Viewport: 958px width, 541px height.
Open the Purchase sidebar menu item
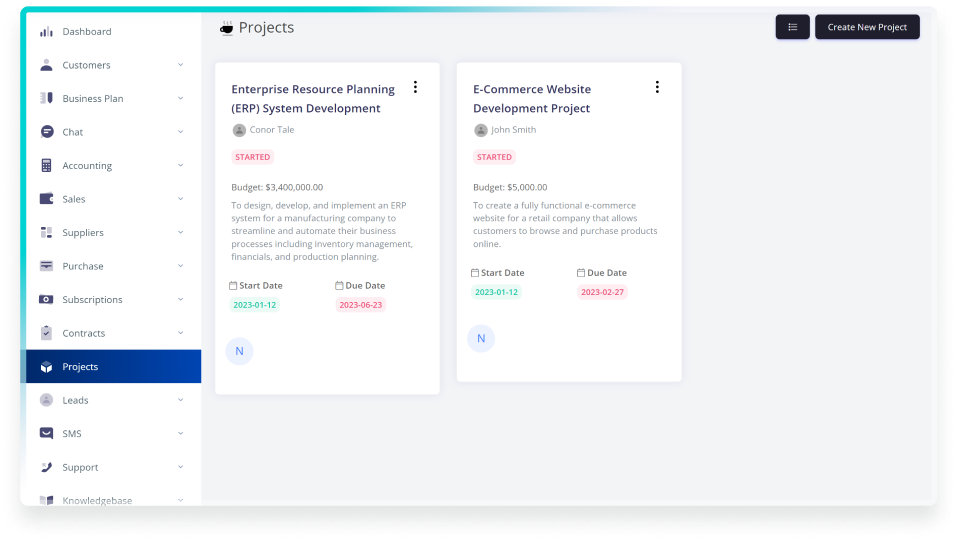point(83,266)
